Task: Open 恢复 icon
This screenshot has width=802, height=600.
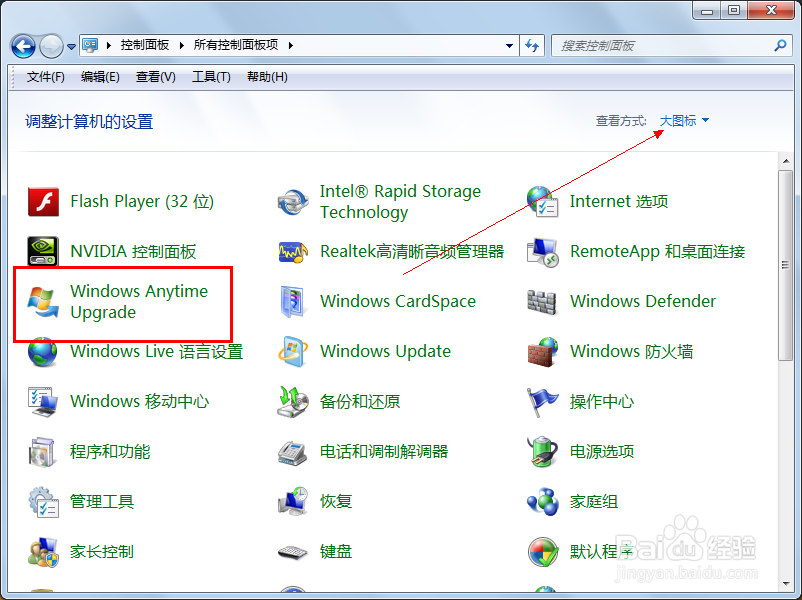Action: [x=293, y=502]
